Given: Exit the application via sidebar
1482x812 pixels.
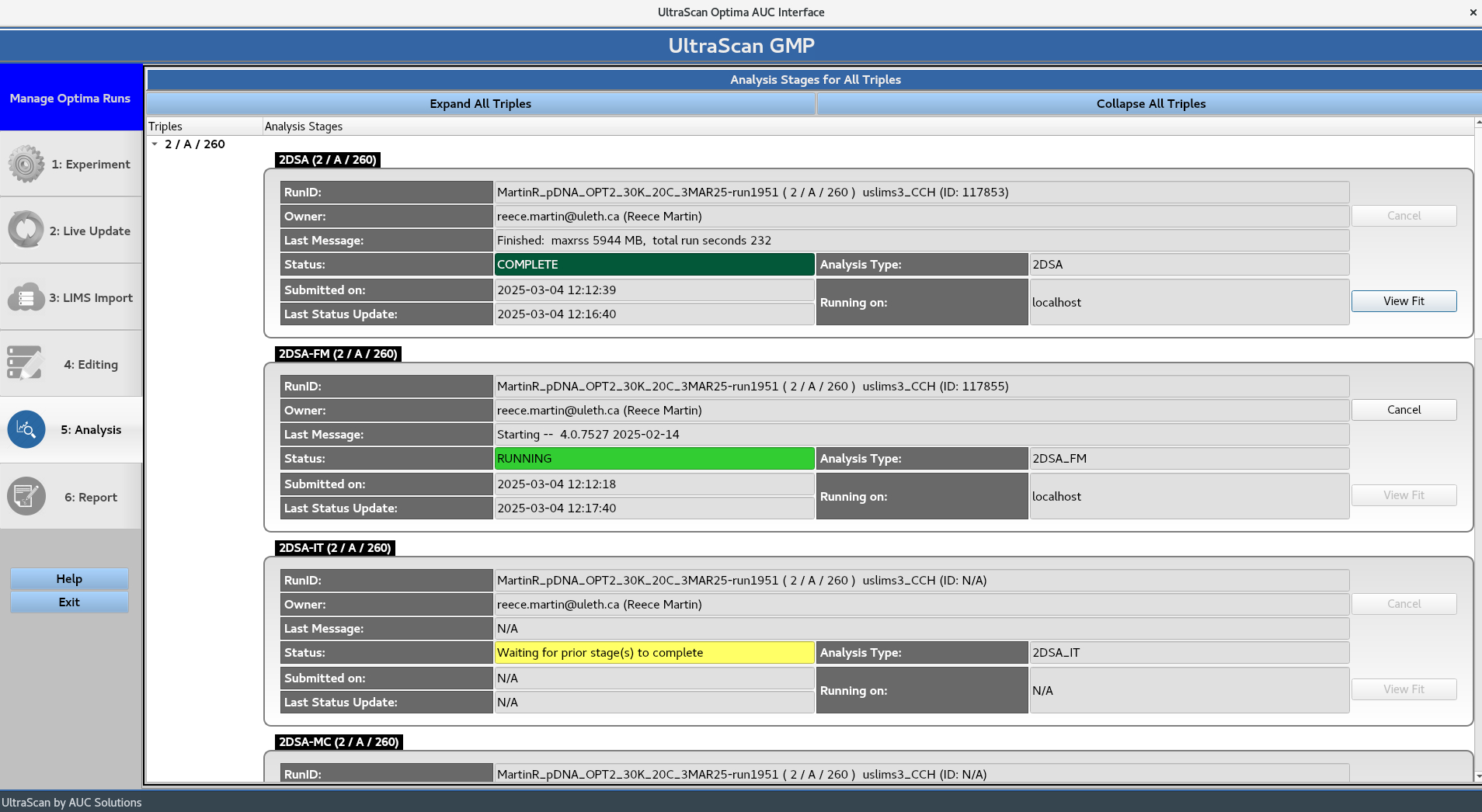Looking at the screenshot, I should (68, 602).
